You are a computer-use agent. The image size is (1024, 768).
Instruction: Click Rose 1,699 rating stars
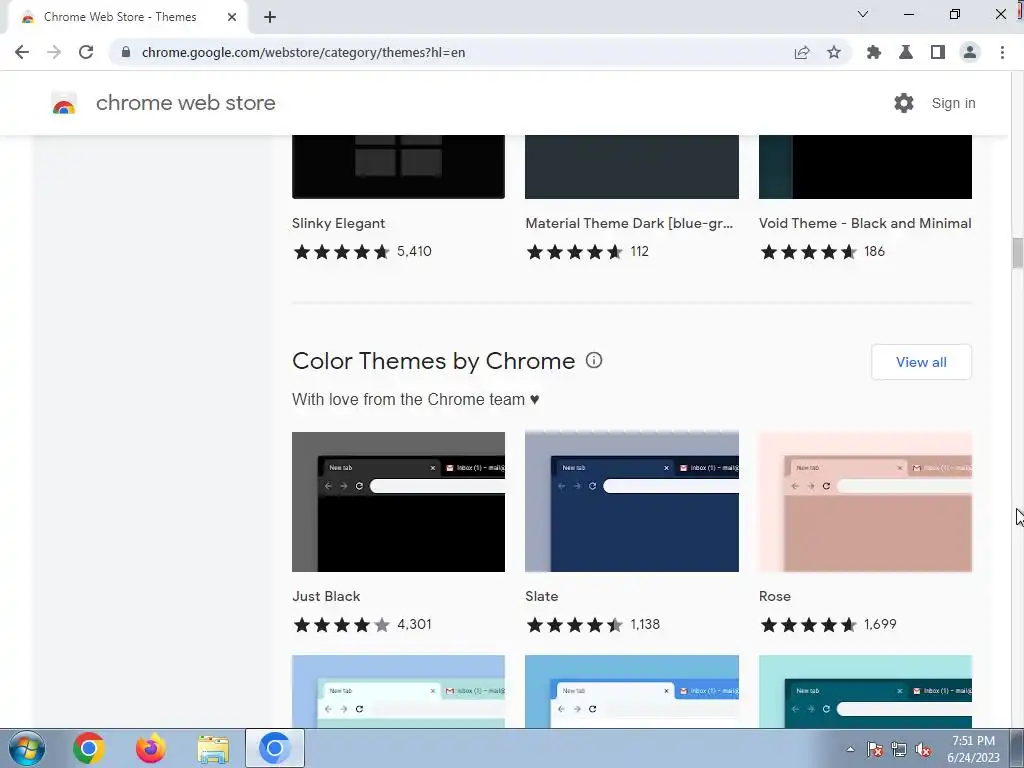click(x=808, y=625)
